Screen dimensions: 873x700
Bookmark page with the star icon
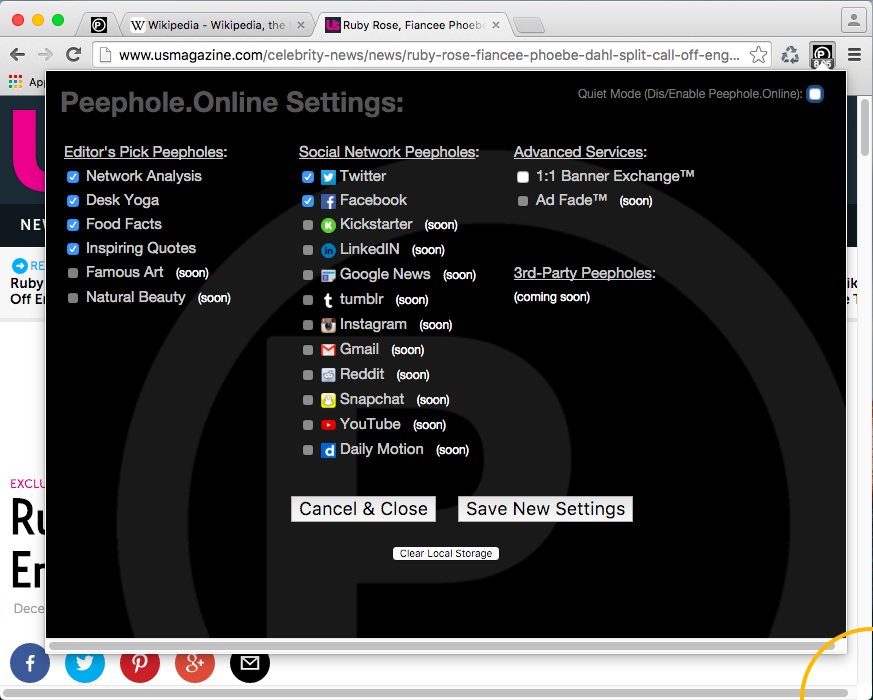click(759, 55)
